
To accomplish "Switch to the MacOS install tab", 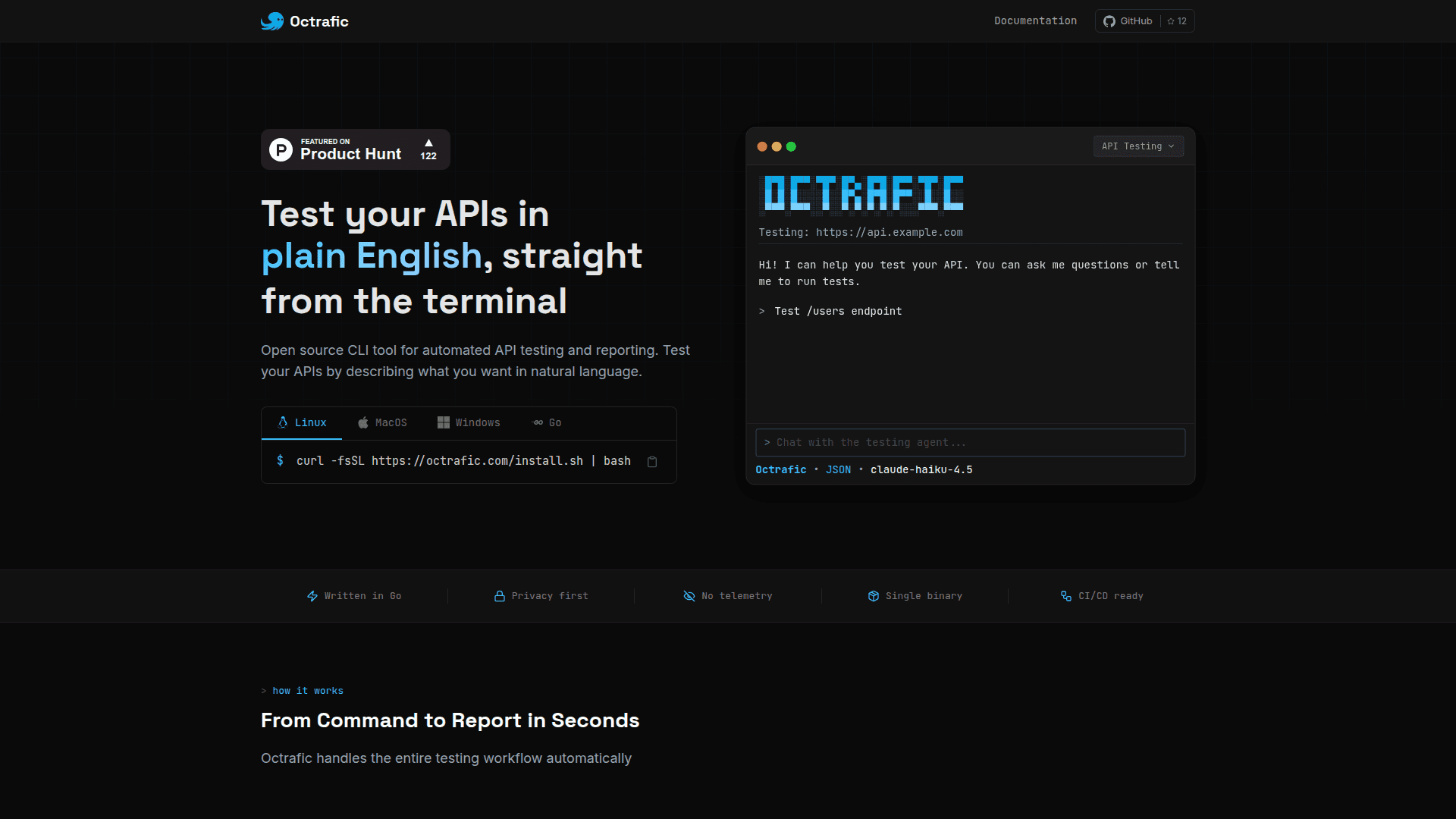I will pos(383,423).
